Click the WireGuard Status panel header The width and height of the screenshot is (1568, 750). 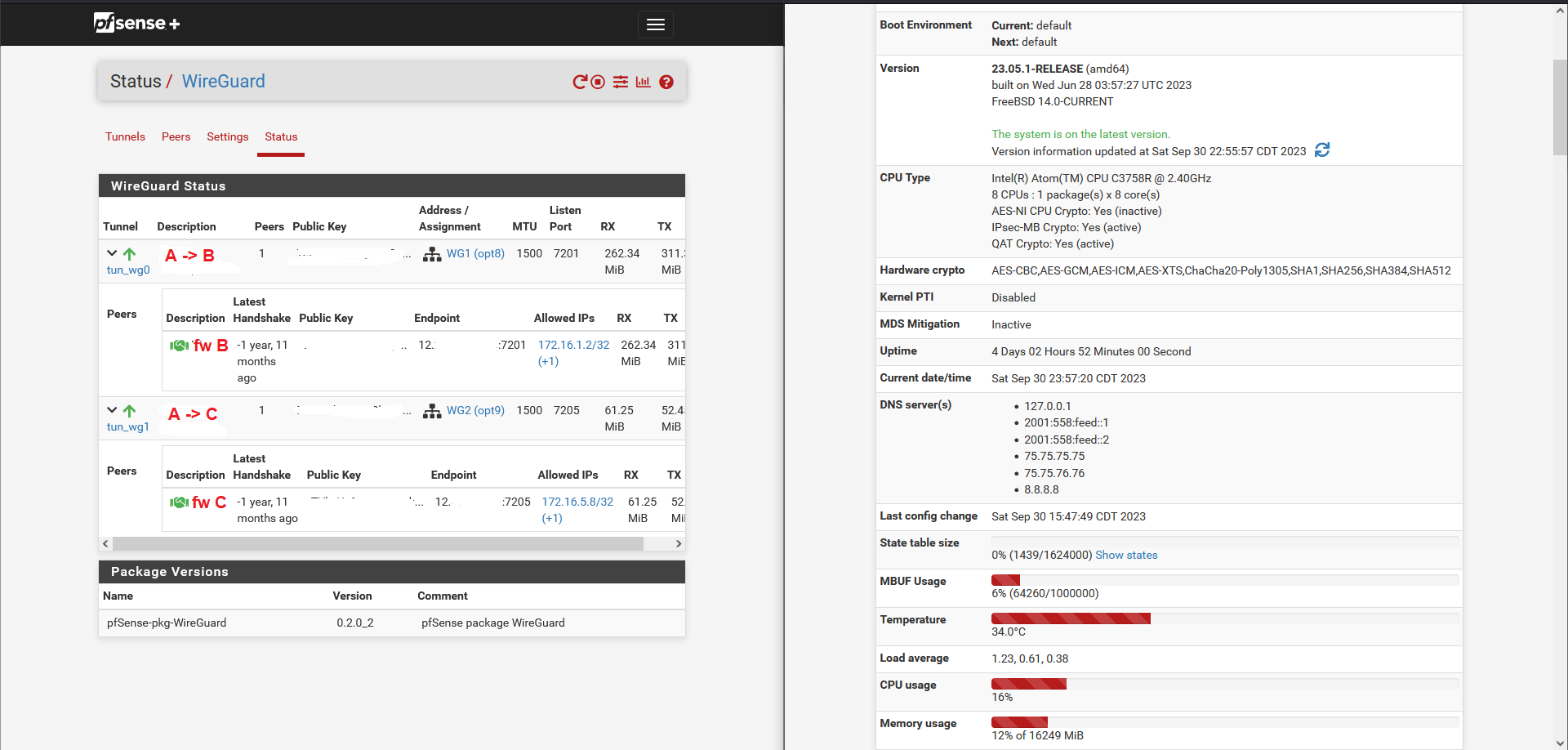[x=392, y=185]
